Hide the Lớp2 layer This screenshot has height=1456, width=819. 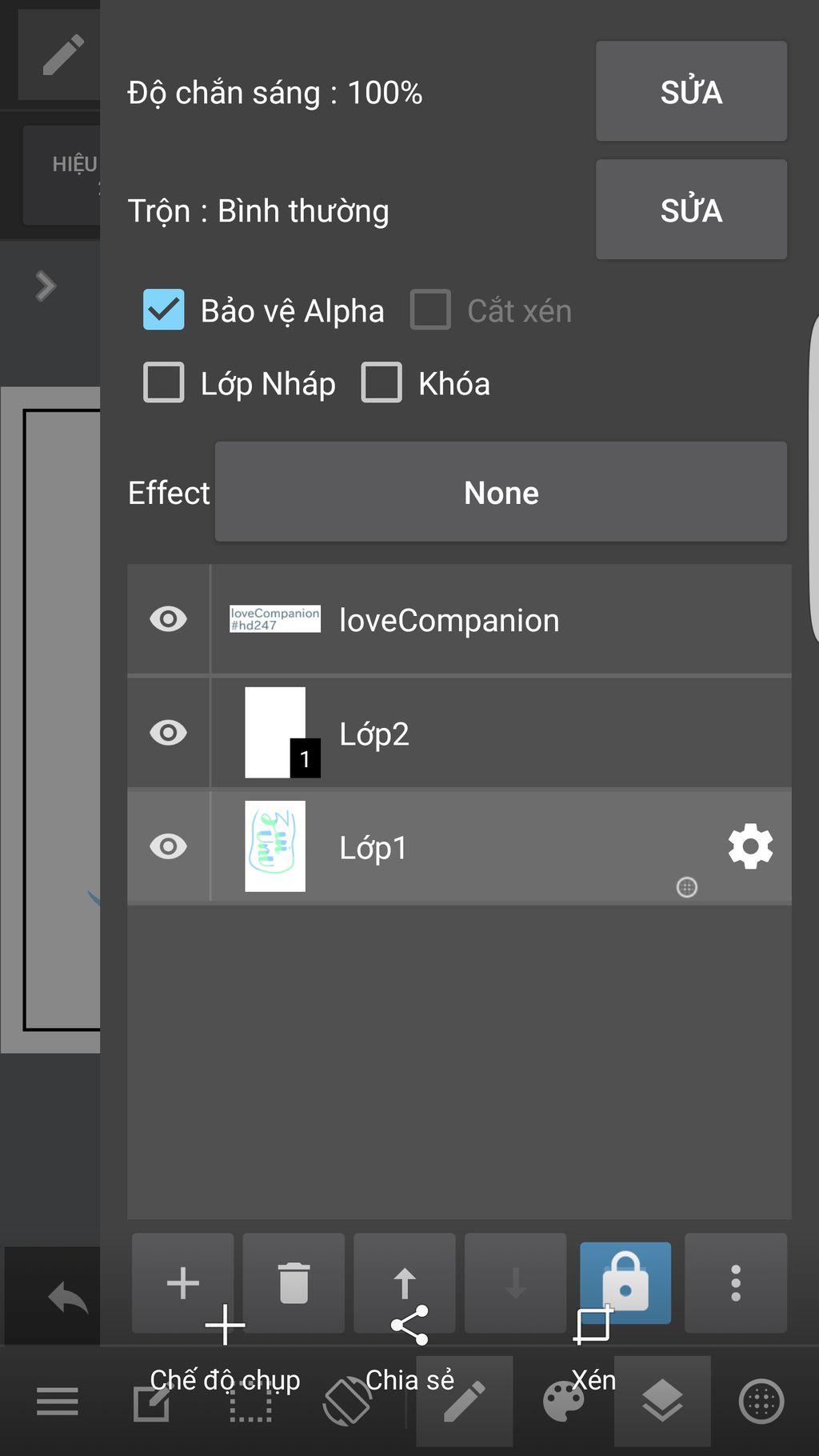[x=168, y=733]
